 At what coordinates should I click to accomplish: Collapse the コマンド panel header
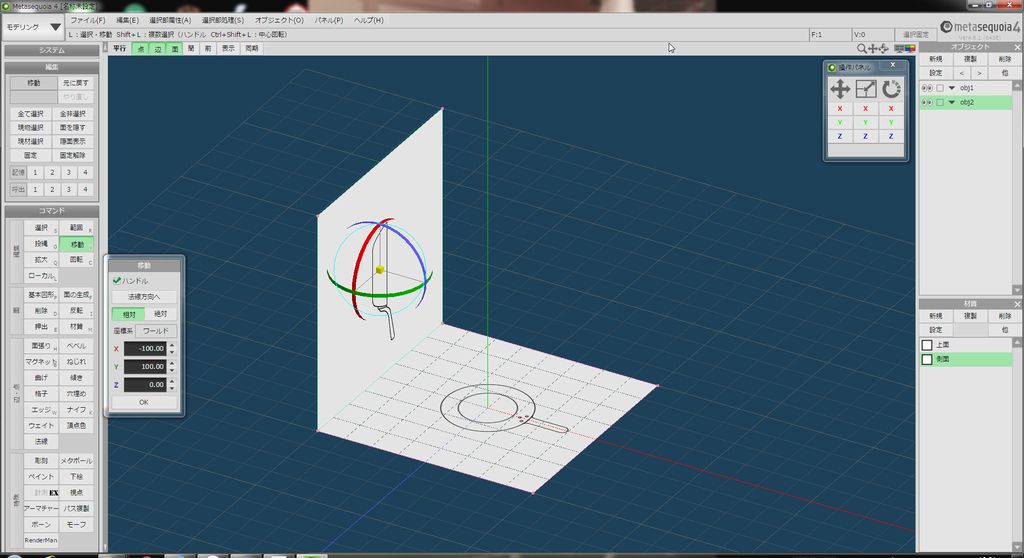coord(52,211)
